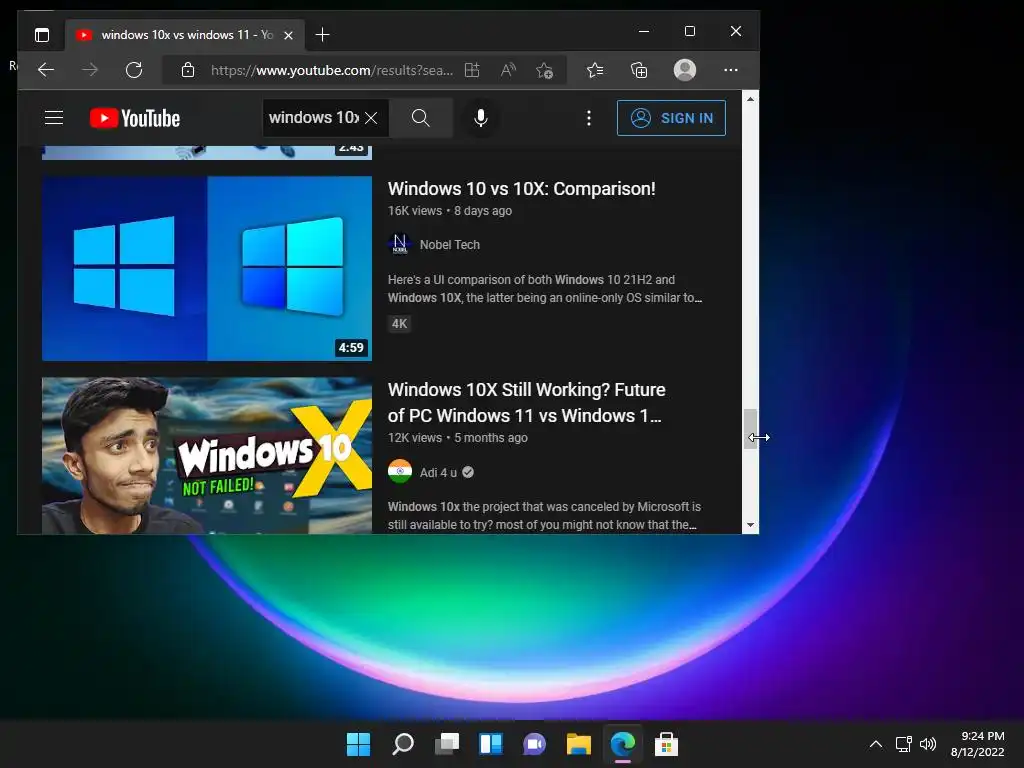1024x768 pixels.
Task: Click the 4:59 duration badge
Action: tap(351, 348)
